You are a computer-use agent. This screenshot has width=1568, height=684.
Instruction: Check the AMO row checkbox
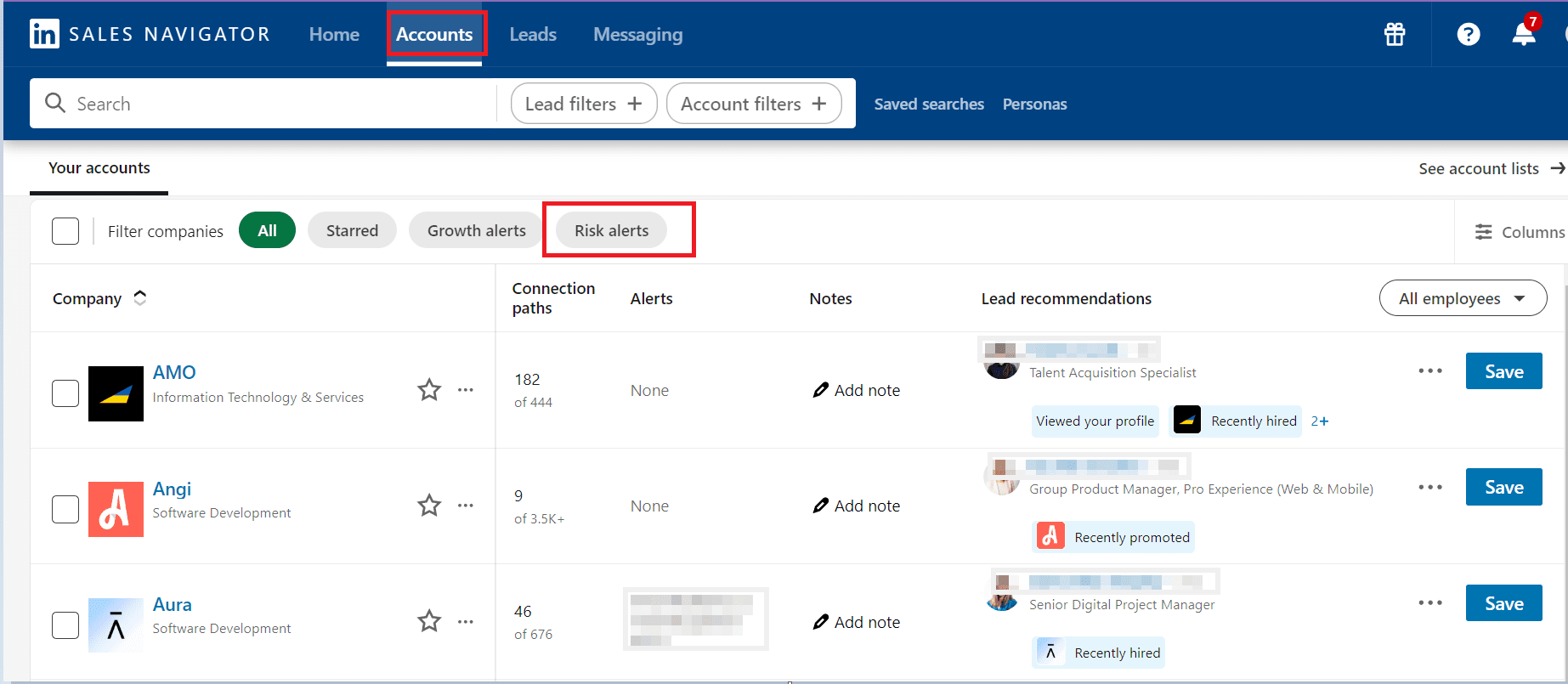coord(65,393)
